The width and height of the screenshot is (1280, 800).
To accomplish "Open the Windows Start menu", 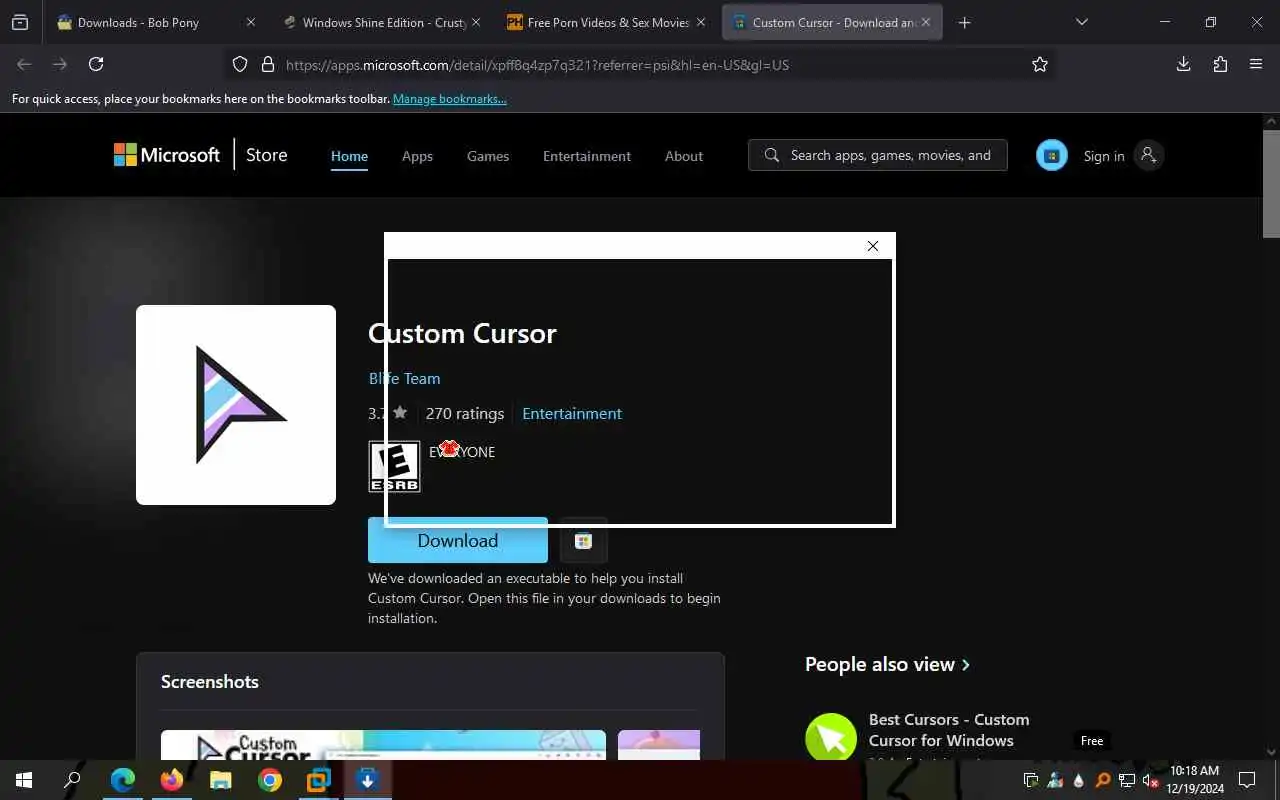I will pos(24,780).
